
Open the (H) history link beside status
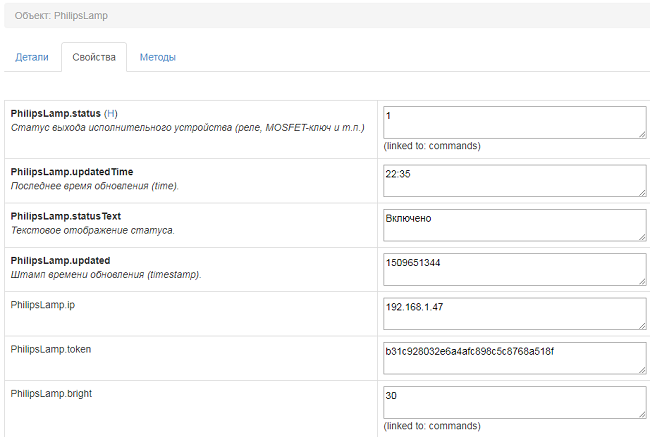[111, 114]
